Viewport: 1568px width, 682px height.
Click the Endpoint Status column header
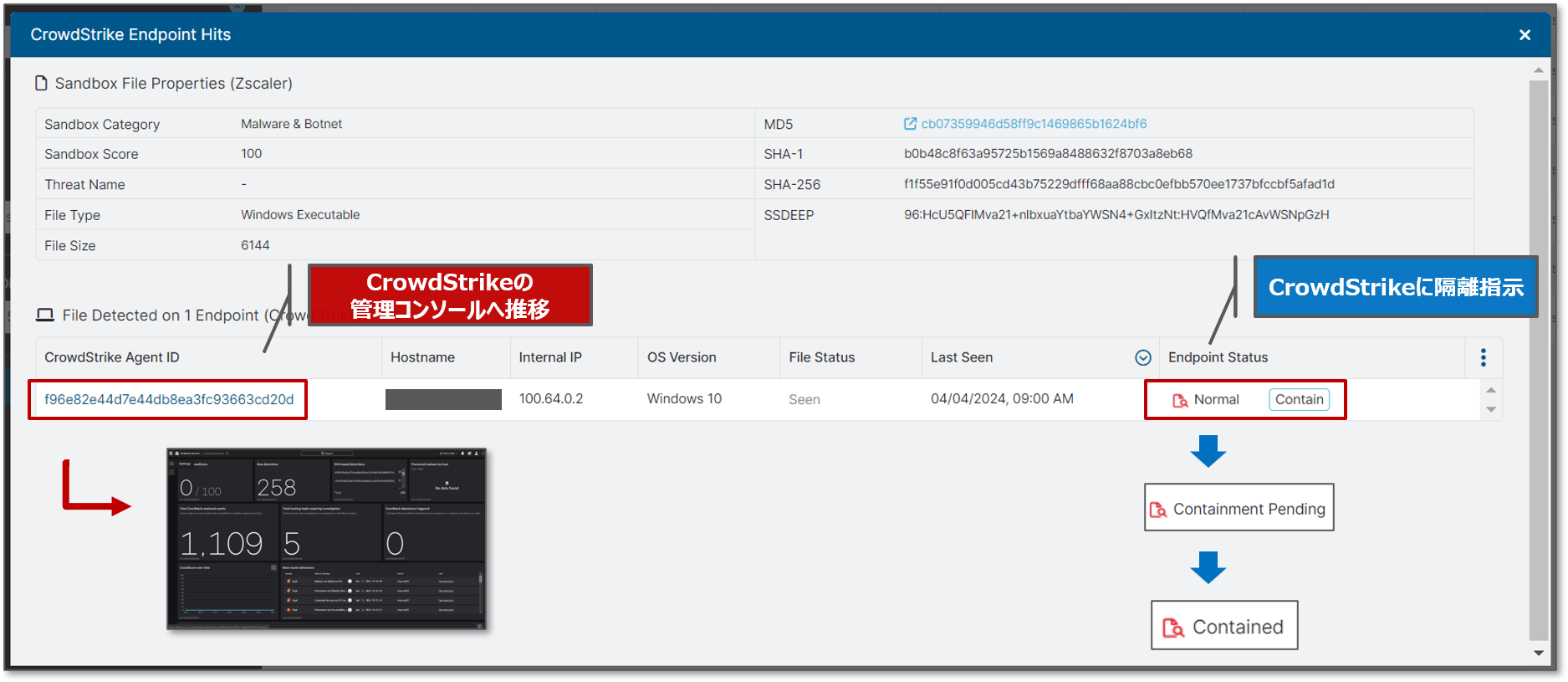[x=1218, y=357]
